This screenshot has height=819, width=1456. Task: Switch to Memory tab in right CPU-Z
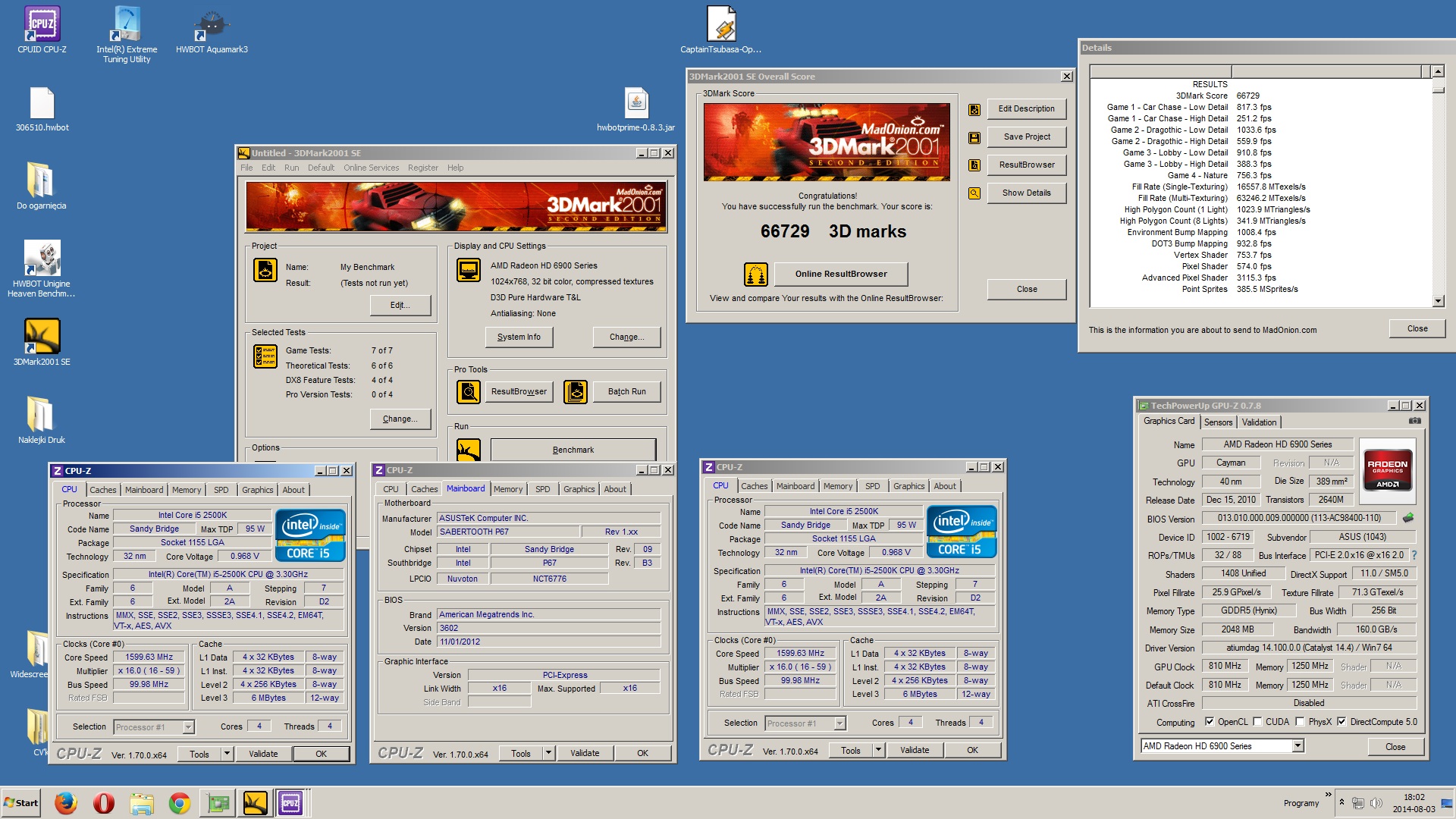838,486
